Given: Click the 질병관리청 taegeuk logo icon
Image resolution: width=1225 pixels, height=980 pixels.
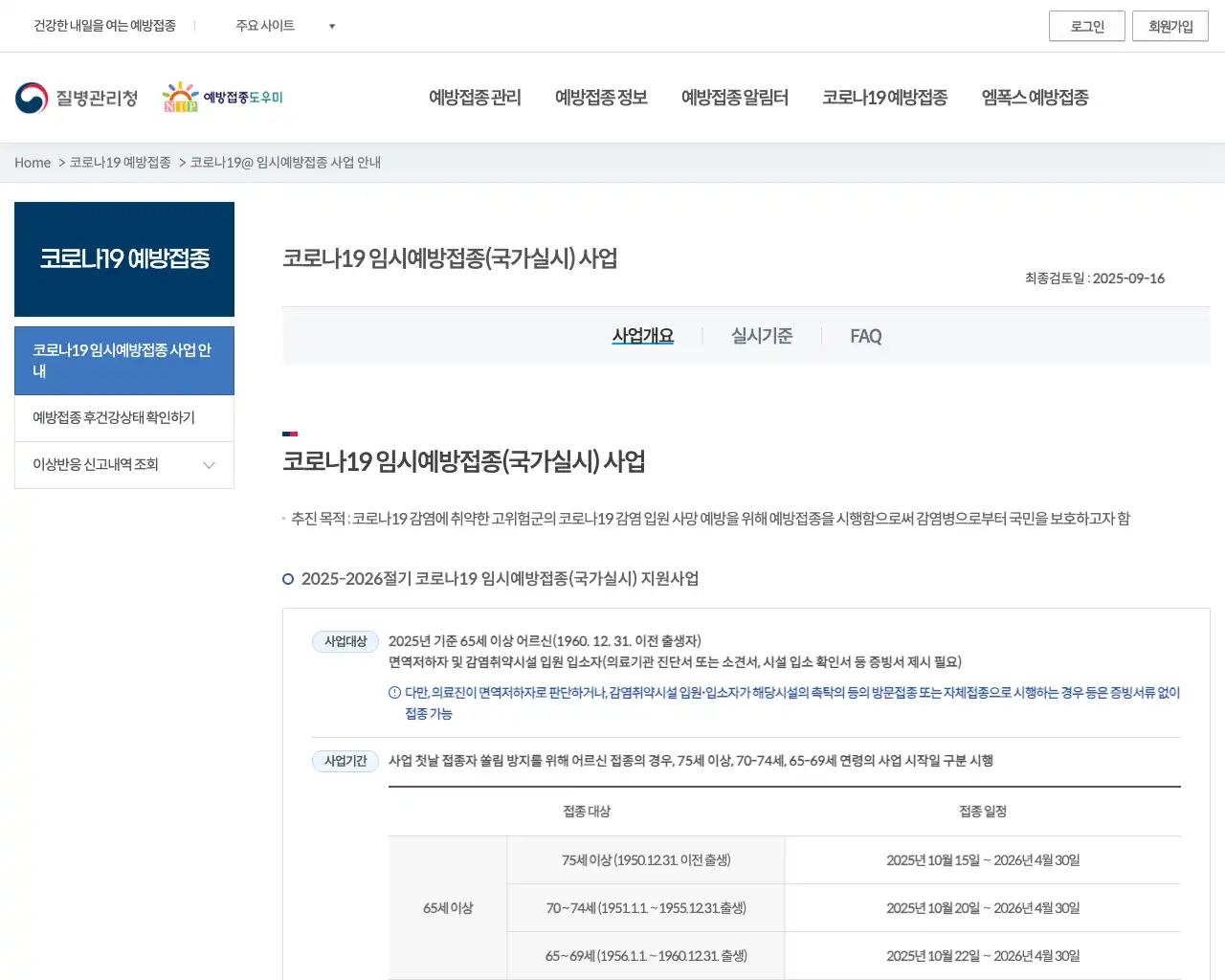Looking at the screenshot, I should (32, 97).
